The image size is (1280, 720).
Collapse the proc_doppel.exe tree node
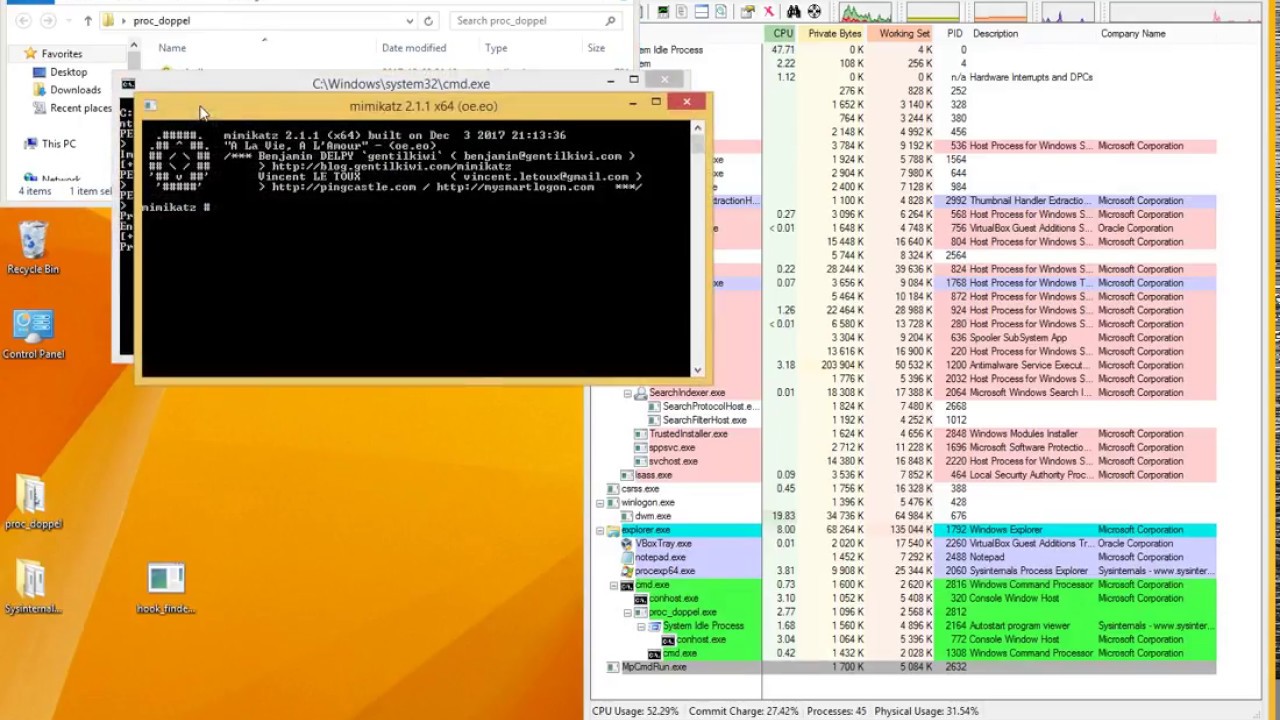(627, 612)
